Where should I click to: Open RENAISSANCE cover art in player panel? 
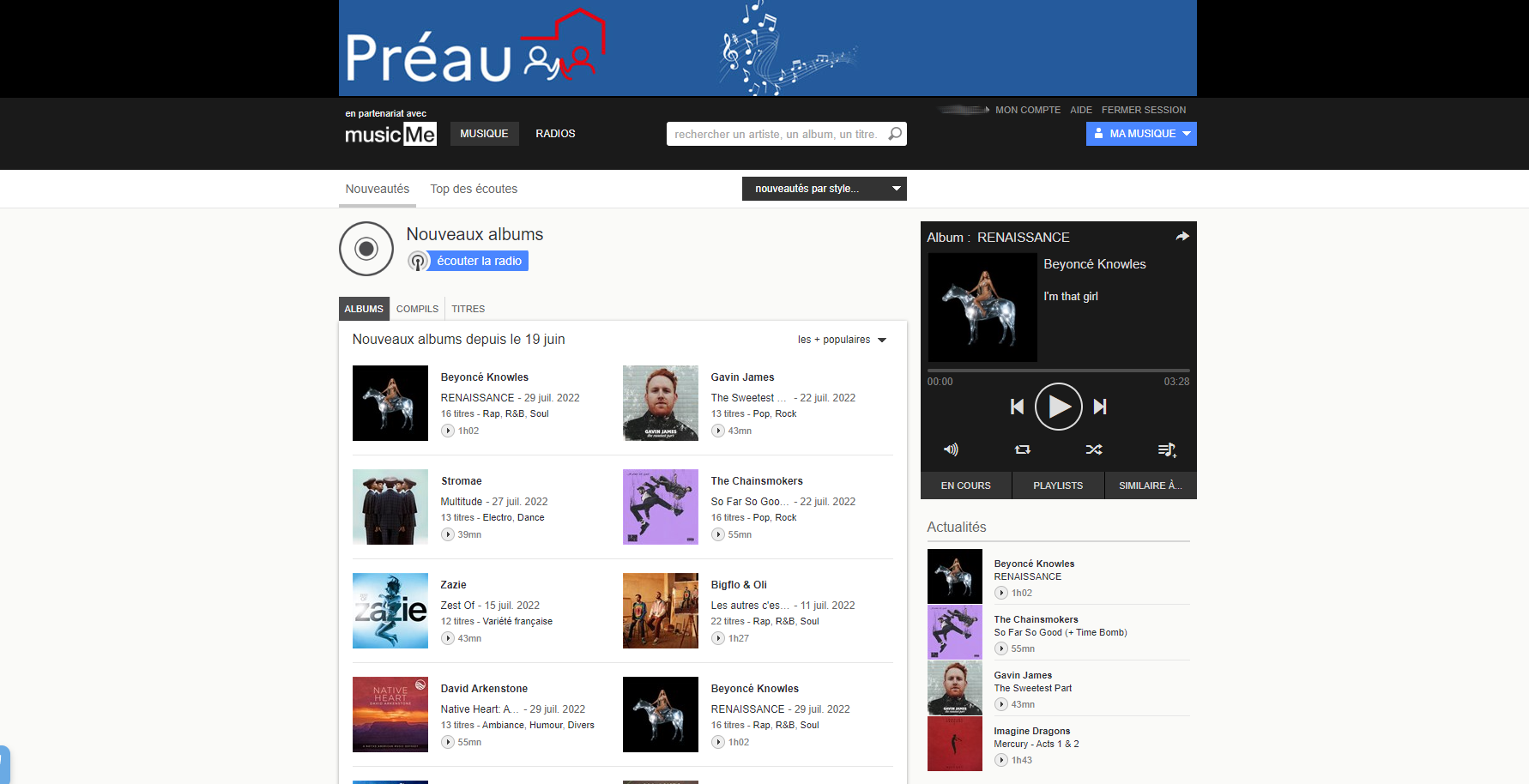(x=982, y=307)
